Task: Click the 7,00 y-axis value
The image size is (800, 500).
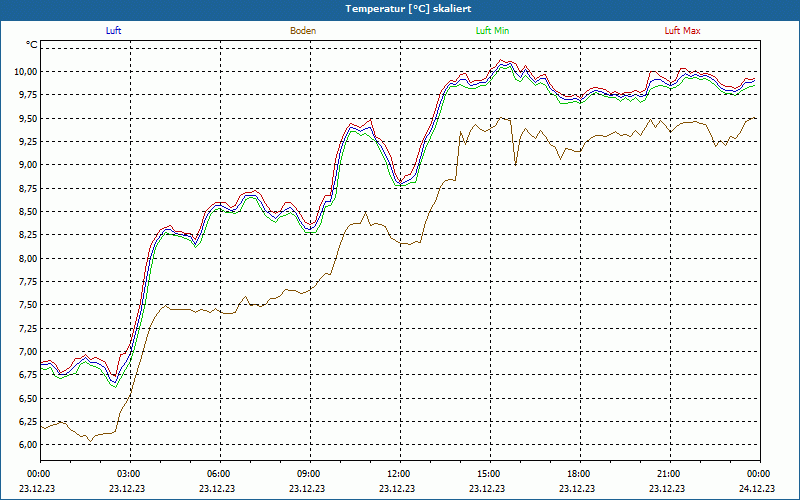Action: 27,352
